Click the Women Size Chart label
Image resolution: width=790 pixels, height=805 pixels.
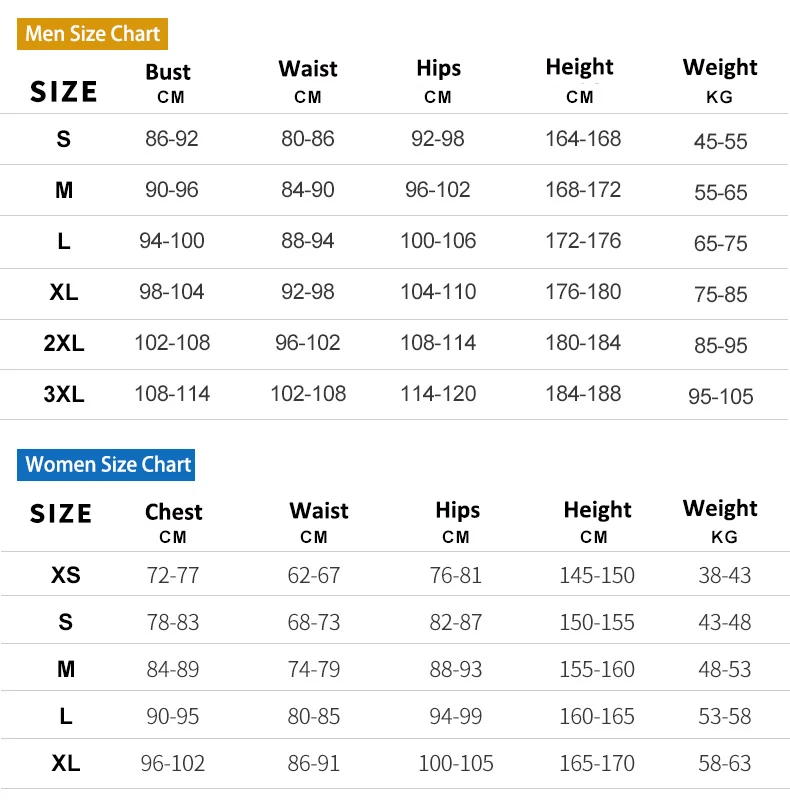tap(107, 465)
